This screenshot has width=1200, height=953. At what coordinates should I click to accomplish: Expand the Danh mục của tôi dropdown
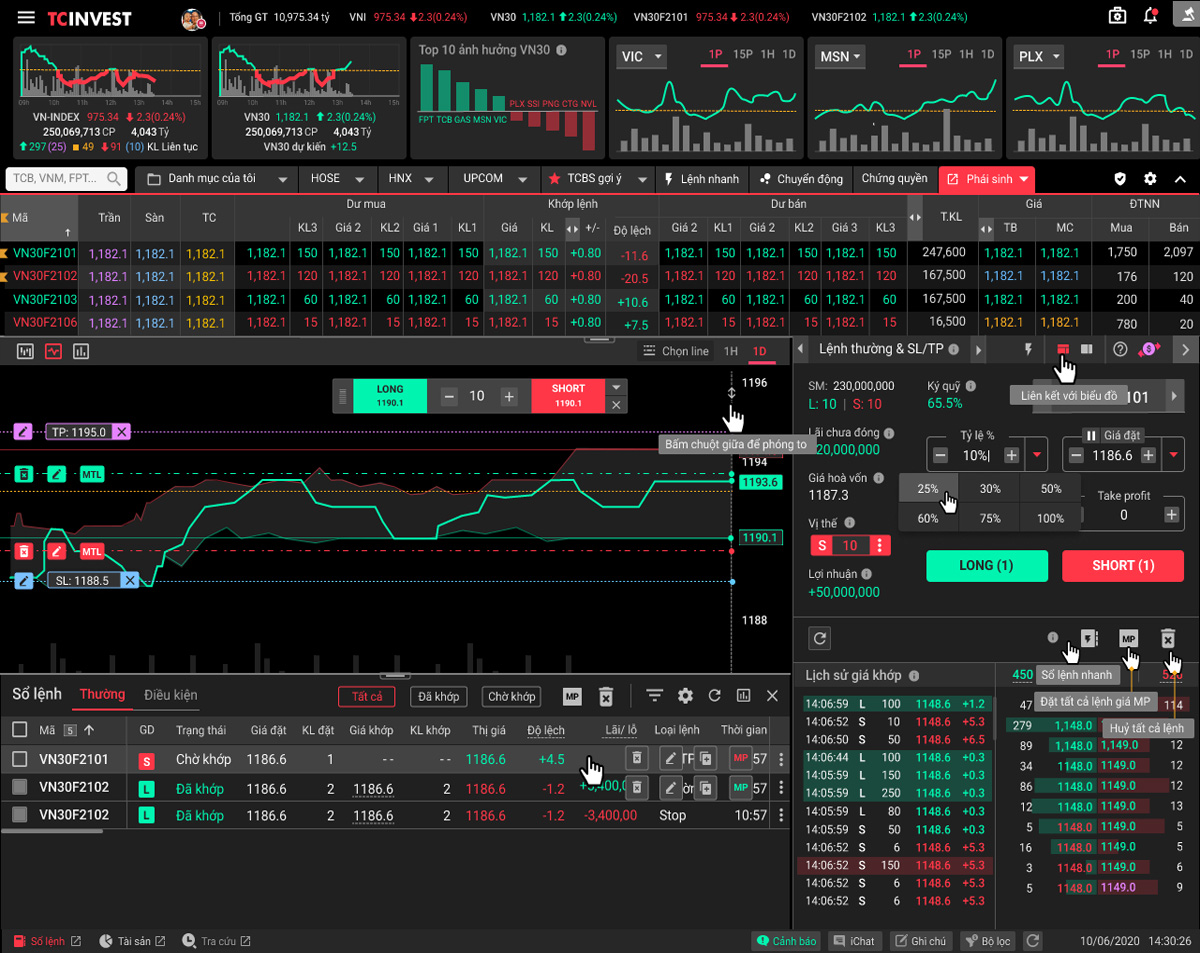(283, 179)
